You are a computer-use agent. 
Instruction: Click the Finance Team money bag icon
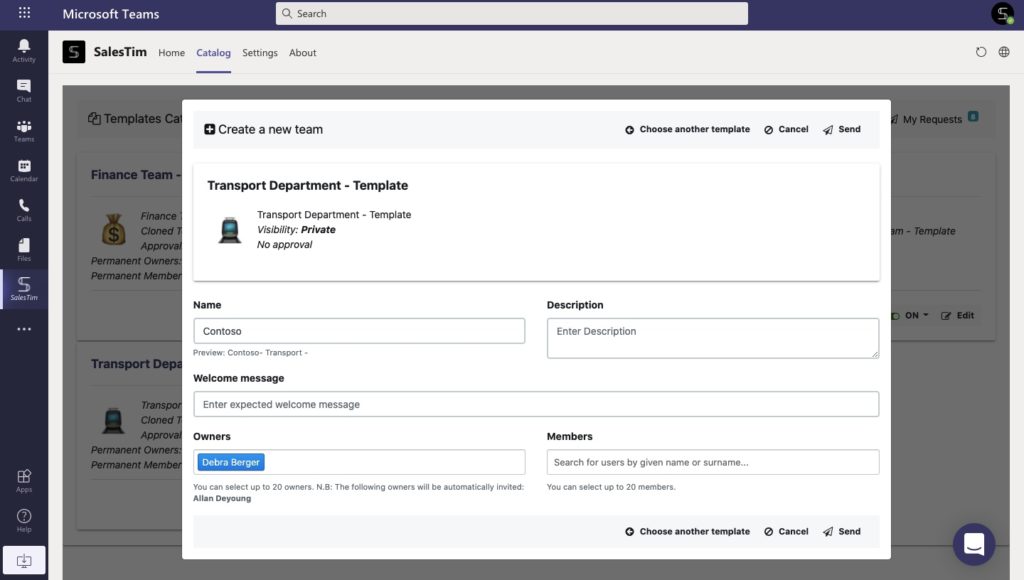pyautogui.click(x=114, y=230)
